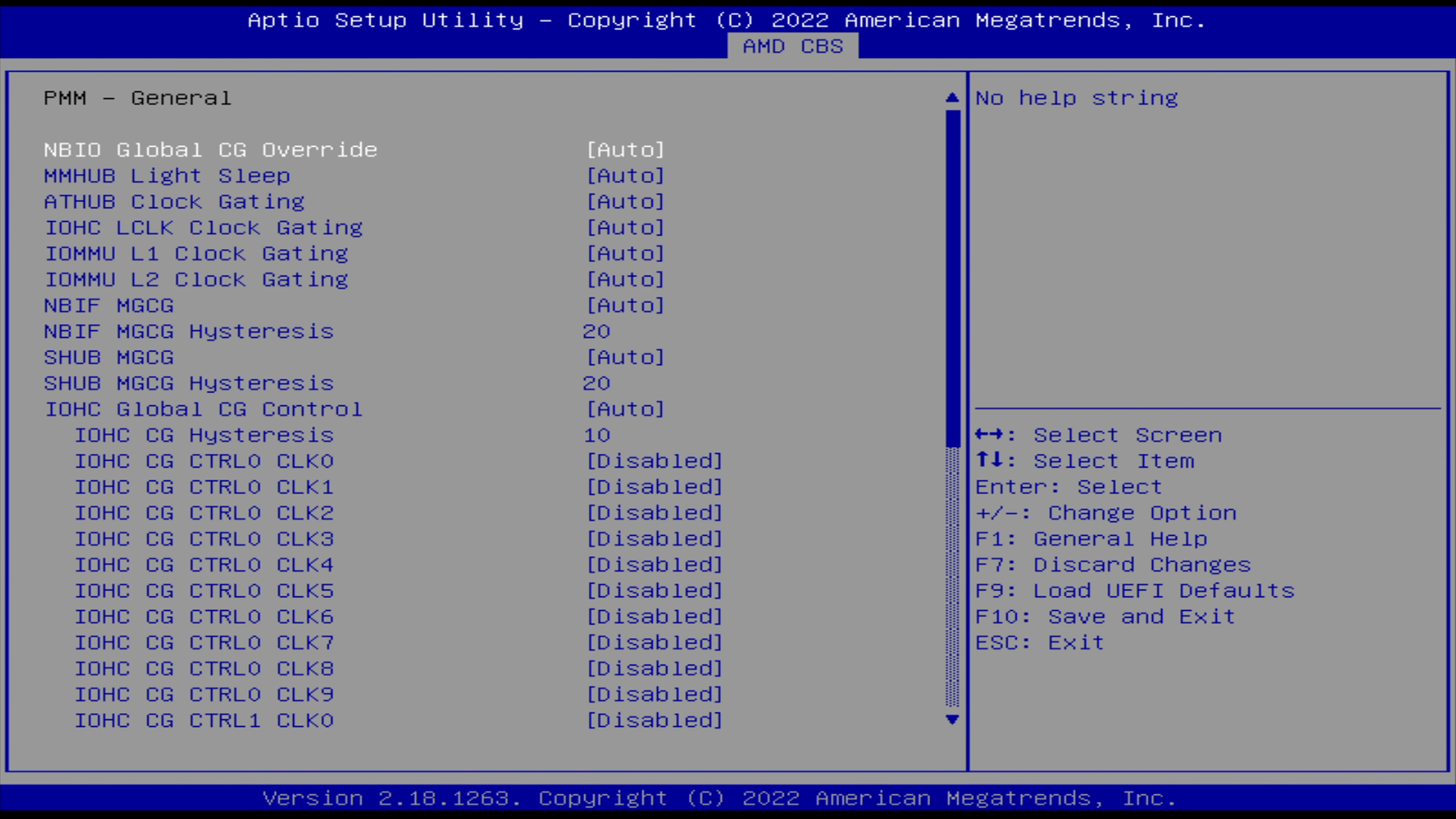This screenshot has height=819, width=1456.
Task: Click the scroll down arrow in the settings list
Action: point(952,720)
